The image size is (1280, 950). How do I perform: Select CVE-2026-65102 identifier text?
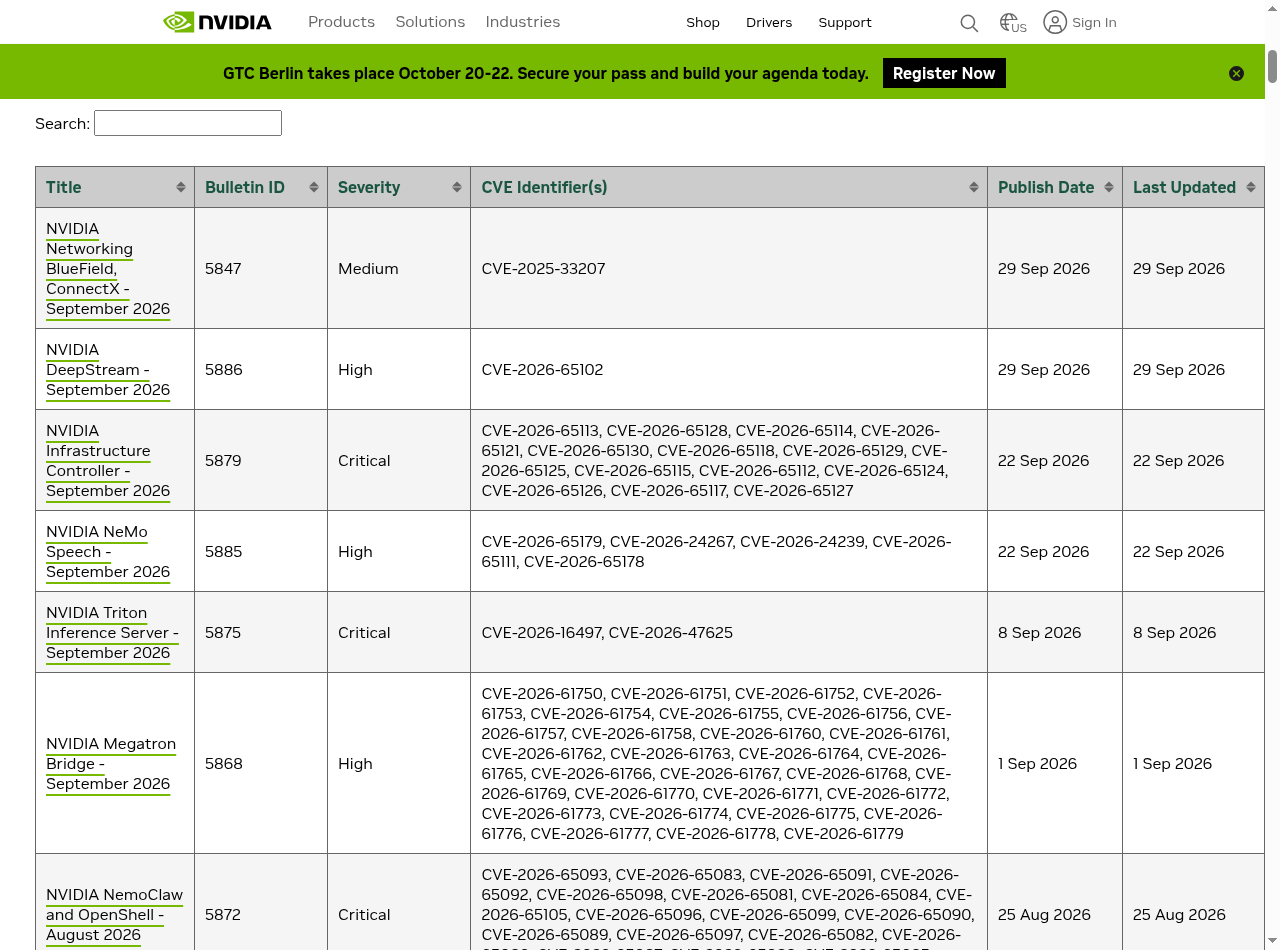coord(542,370)
